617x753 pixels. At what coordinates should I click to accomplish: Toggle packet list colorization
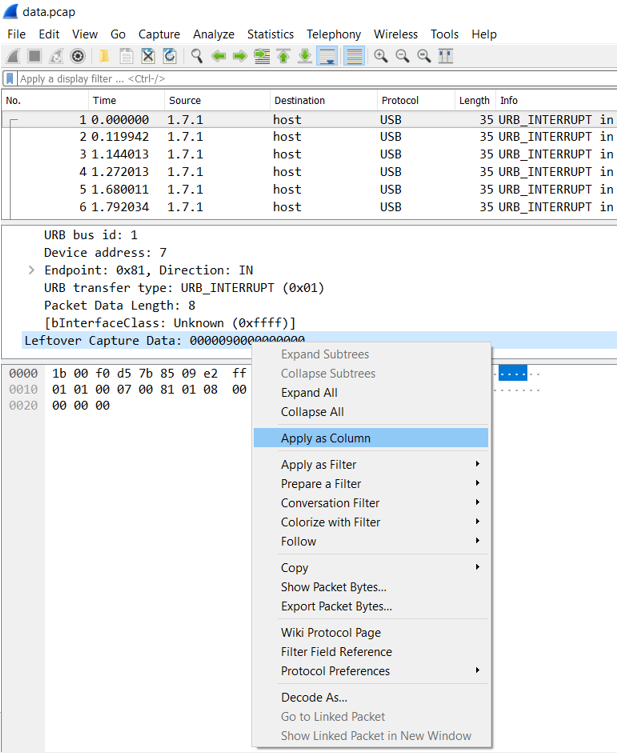[354, 56]
